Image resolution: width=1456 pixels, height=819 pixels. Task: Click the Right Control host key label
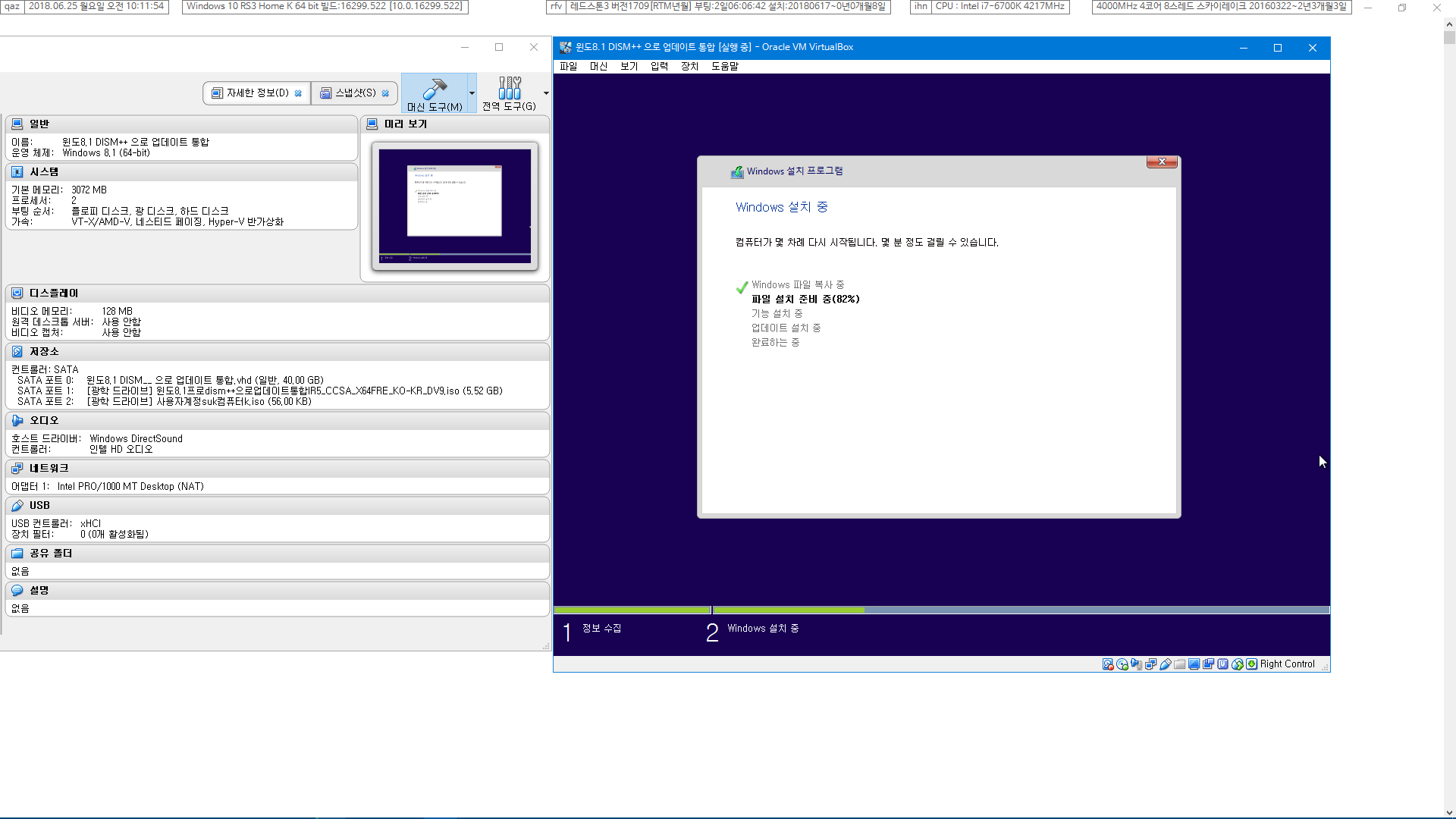pos(1287,664)
